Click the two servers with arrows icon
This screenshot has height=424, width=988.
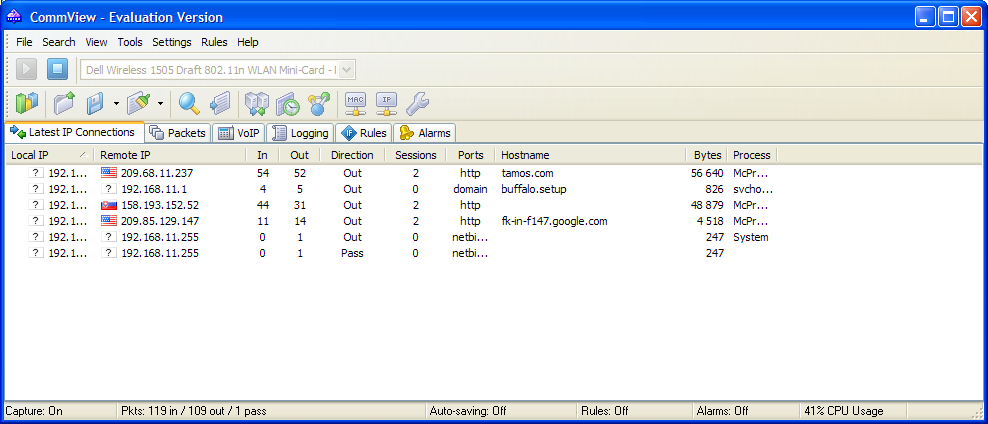click(256, 103)
